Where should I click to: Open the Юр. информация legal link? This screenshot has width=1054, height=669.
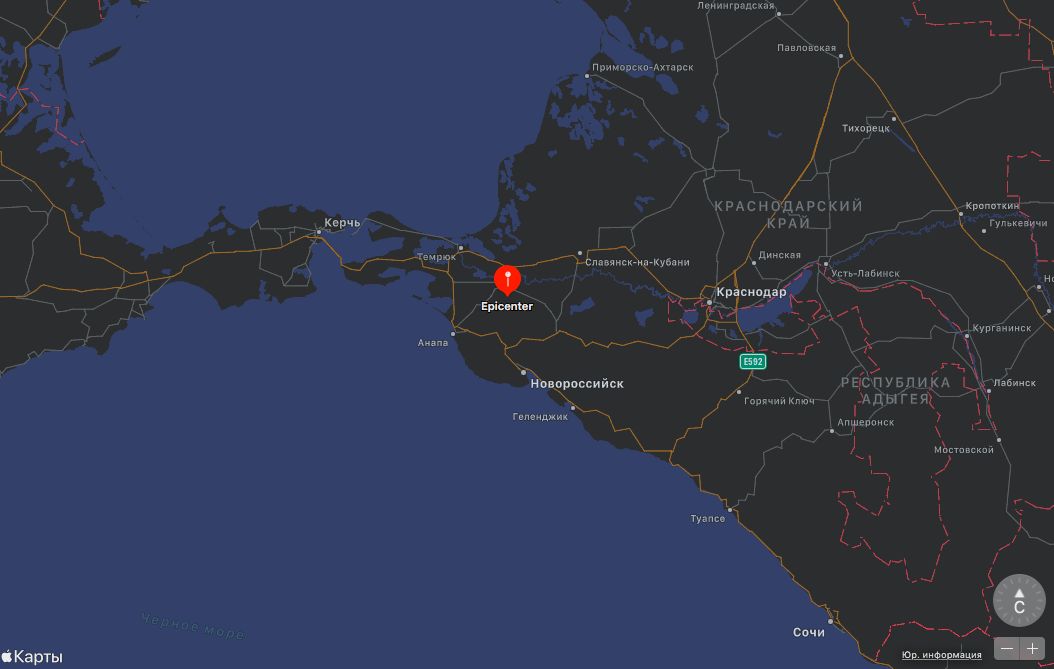click(941, 655)
